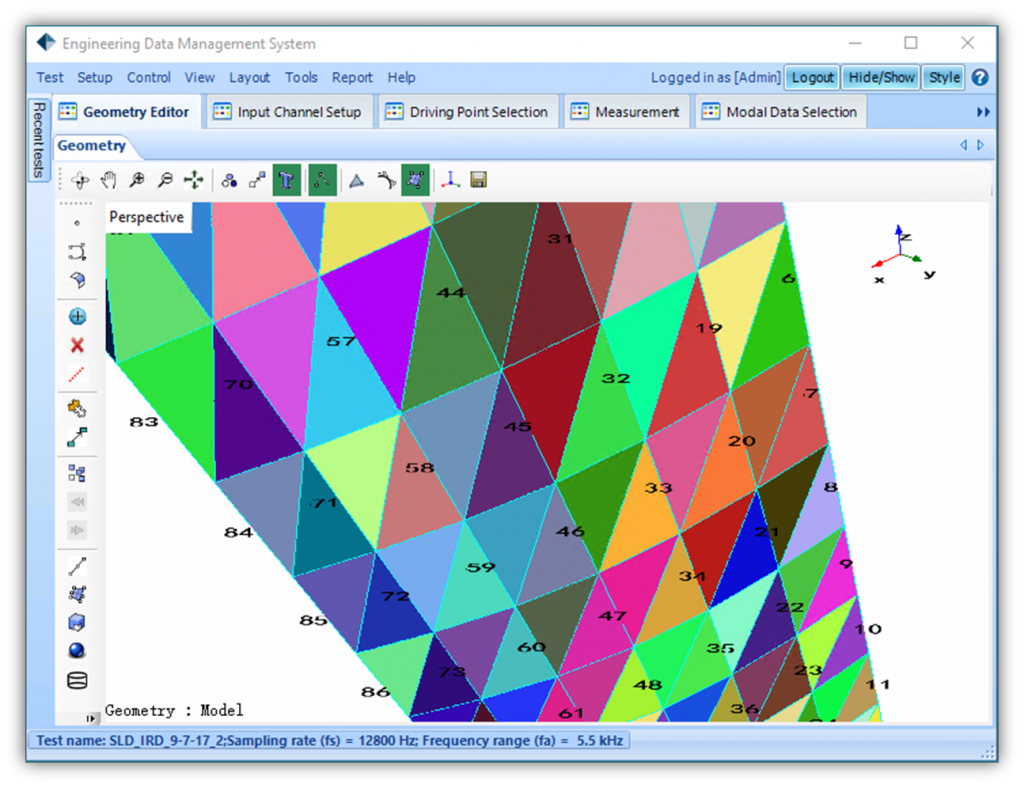Screen dimensions: 1024x788
Task: Click the connected squares toolbar icon
Action: tap(257, 180)
